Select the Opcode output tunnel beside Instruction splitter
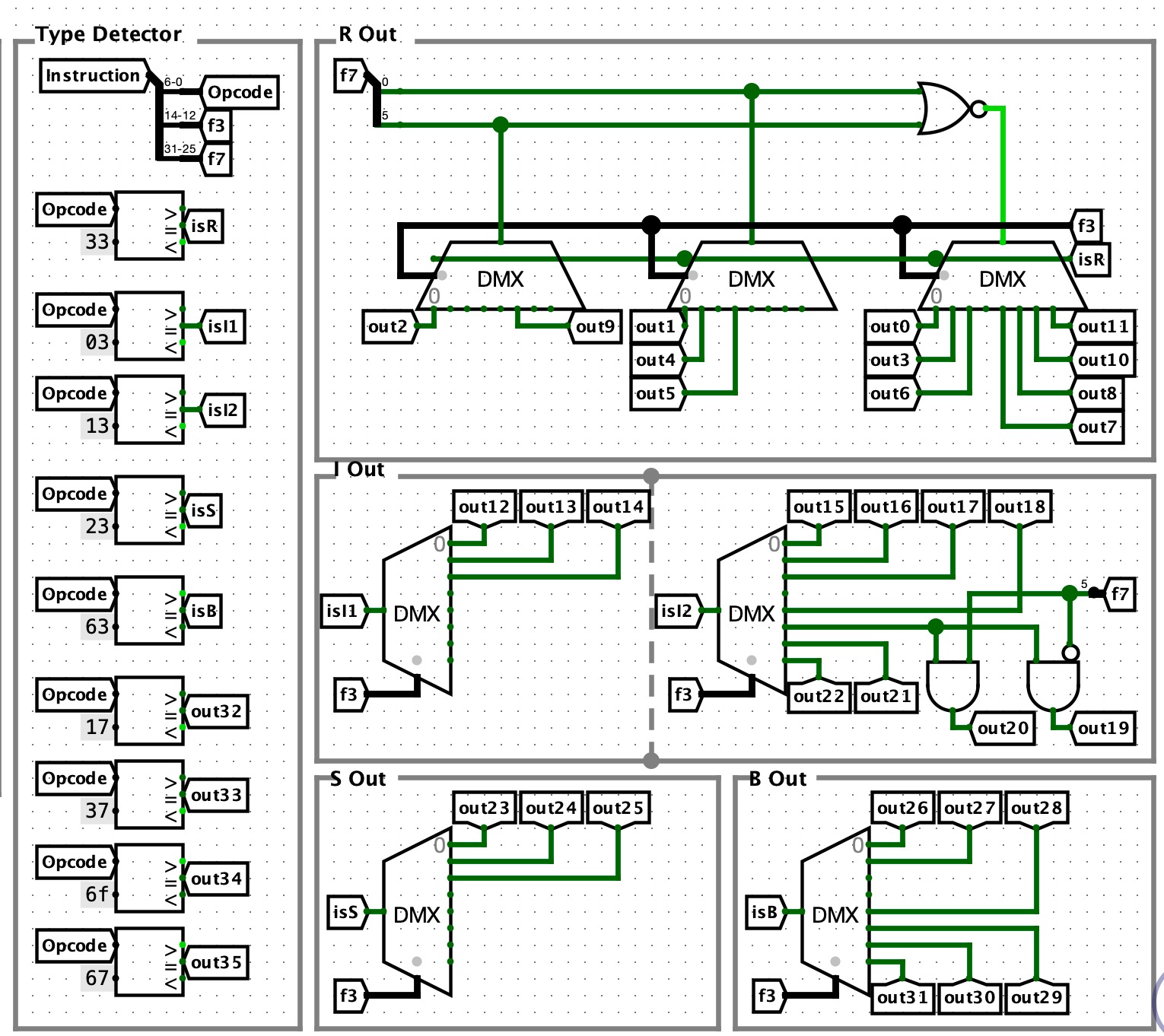Viewport: 1164px width, 1036px height. click(x=240, y=92)
